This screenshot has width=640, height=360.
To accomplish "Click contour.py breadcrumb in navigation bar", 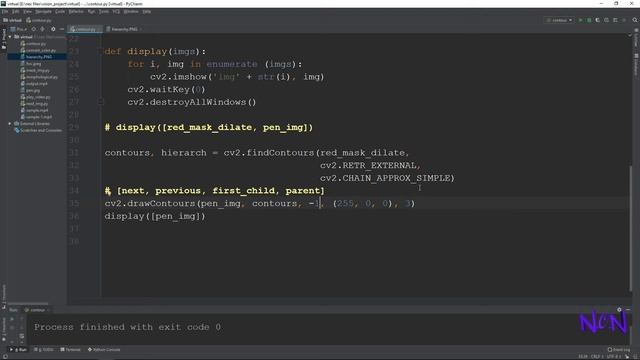I will (x=39, y=20).
